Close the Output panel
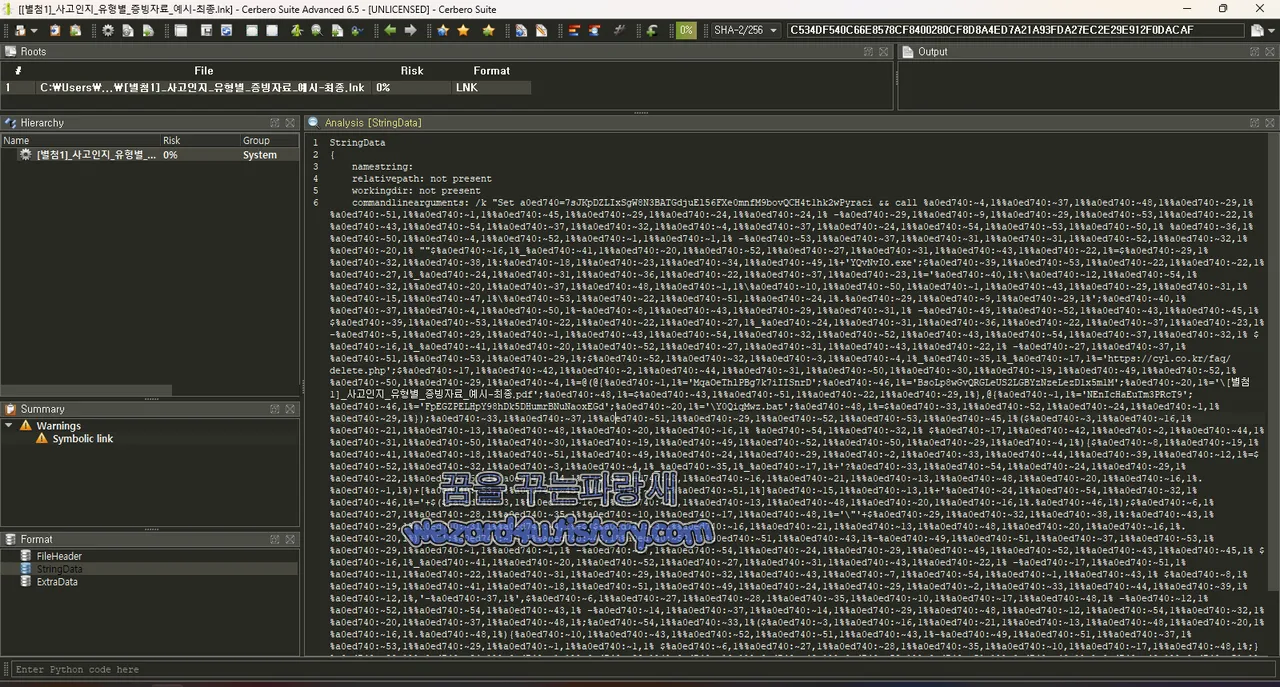This screenshot has width=1280, height=687. click(x=1270, y=52)
